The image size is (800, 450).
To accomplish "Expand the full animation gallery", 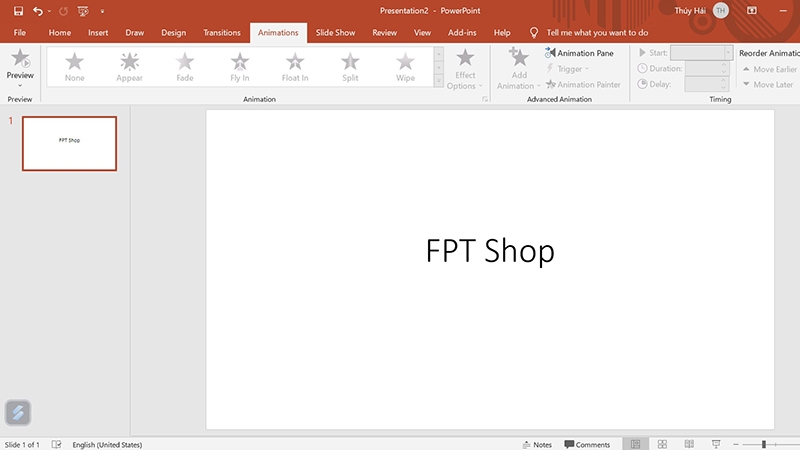I will (x=439, y=80).
